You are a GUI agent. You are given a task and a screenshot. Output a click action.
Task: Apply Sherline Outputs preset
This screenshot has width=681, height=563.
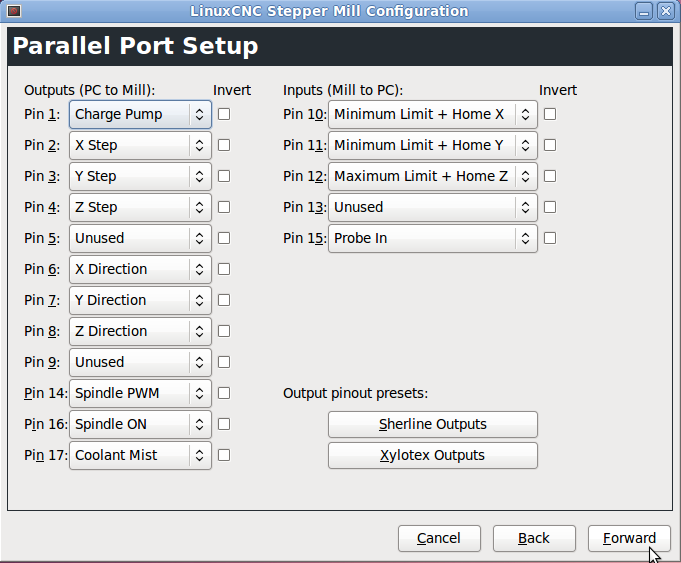433,424
